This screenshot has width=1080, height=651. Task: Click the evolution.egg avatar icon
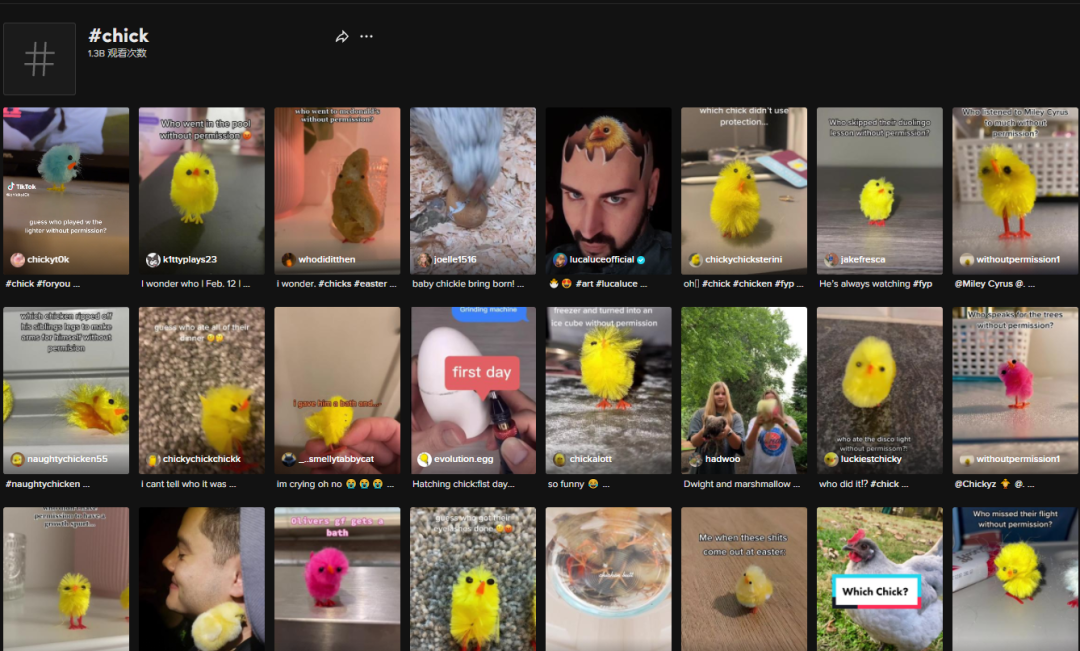click(x=424, y=460)
